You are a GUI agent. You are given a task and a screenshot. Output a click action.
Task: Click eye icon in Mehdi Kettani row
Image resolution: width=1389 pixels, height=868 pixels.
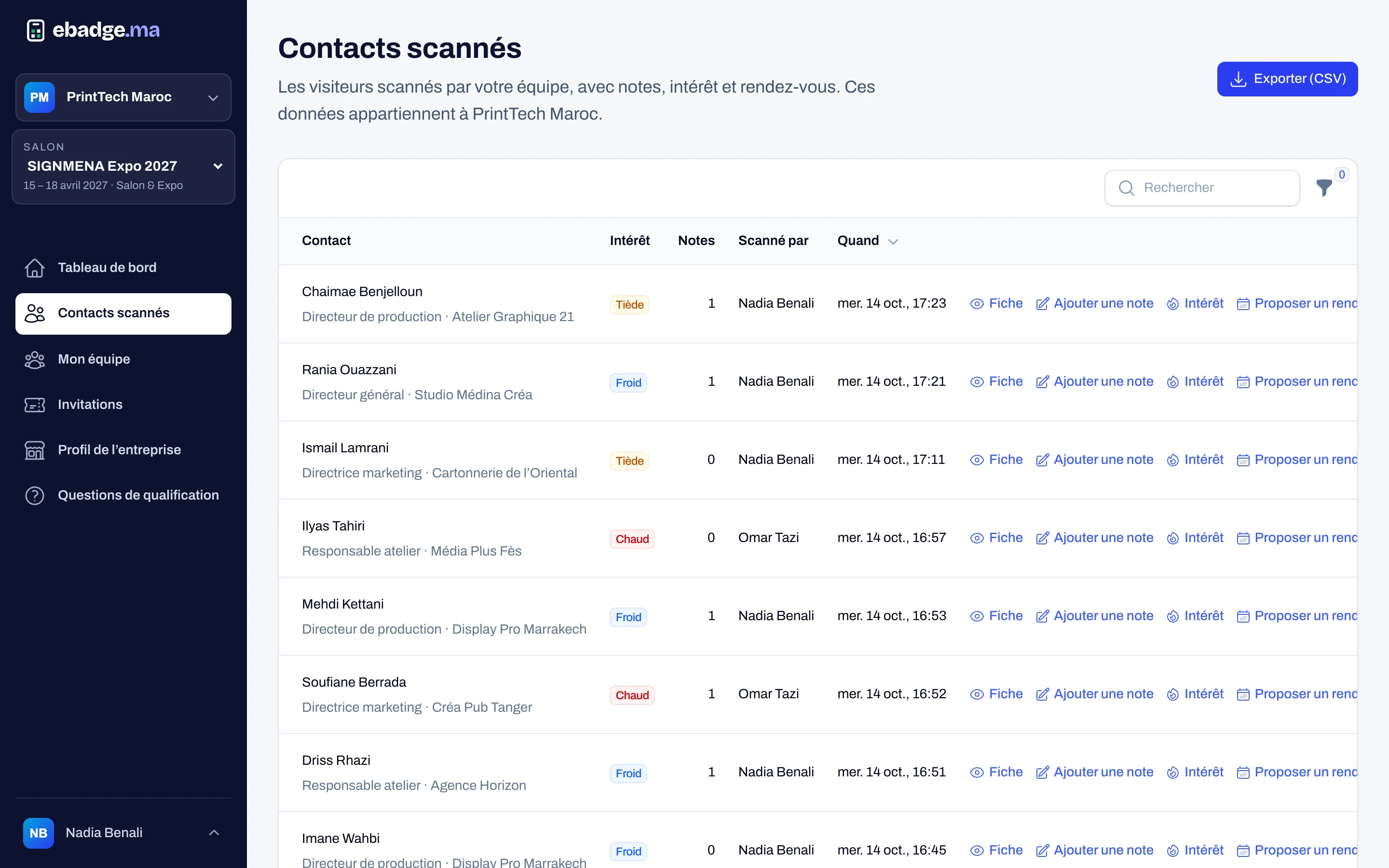[977, 616]
